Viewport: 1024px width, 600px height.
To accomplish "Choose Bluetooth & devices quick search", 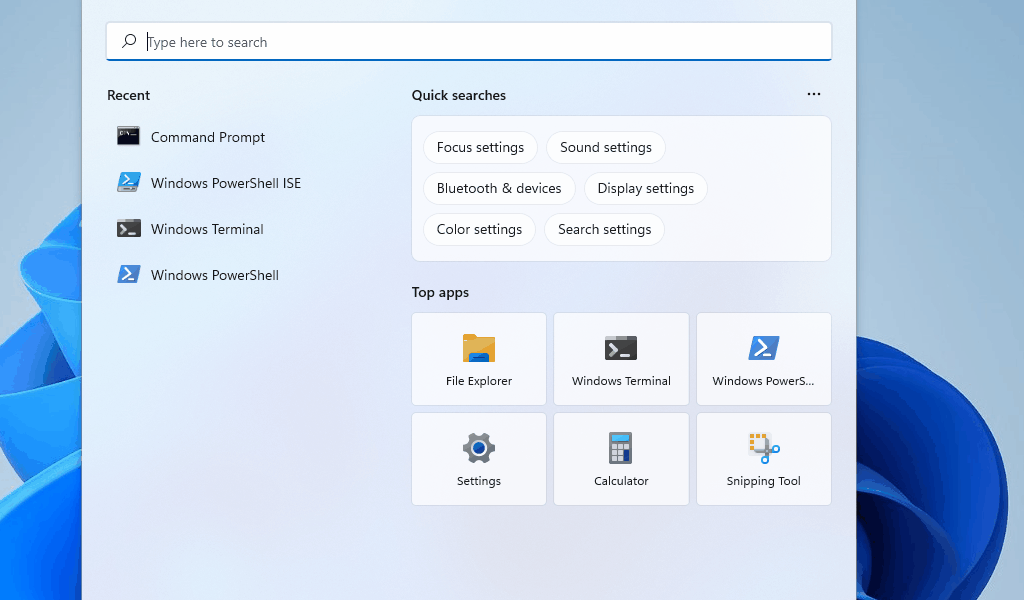I will click(x=499, y=189).
